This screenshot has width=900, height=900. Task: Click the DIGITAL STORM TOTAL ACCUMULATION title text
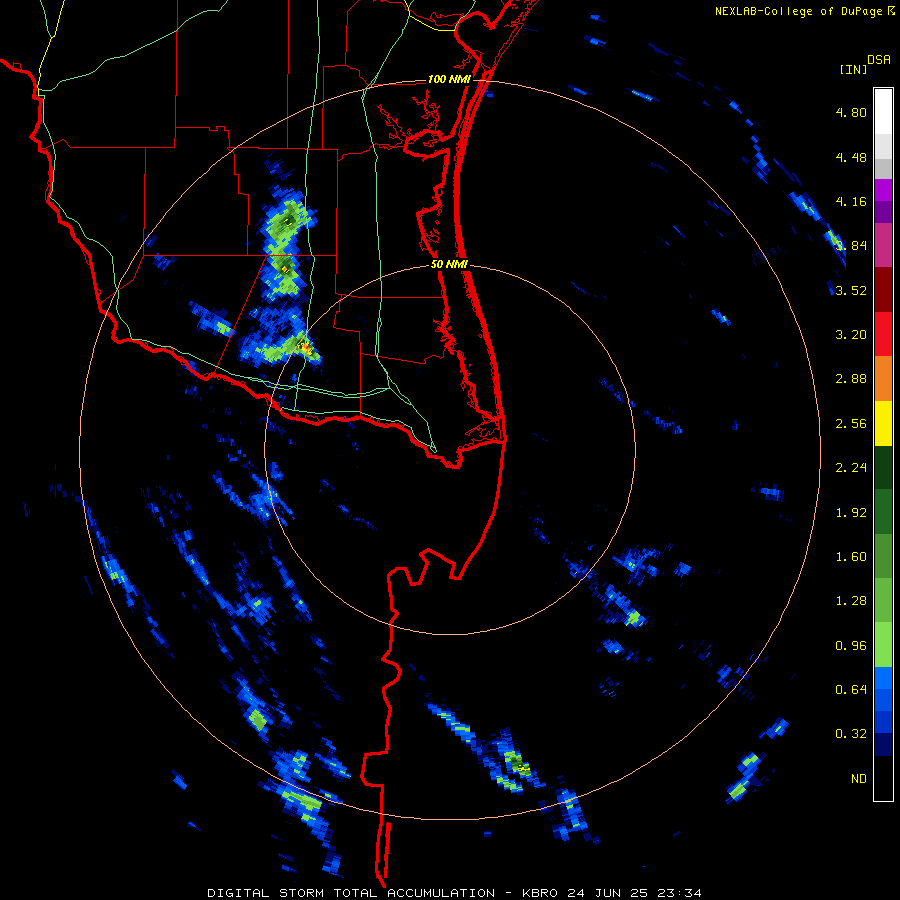tap(351, 893)
